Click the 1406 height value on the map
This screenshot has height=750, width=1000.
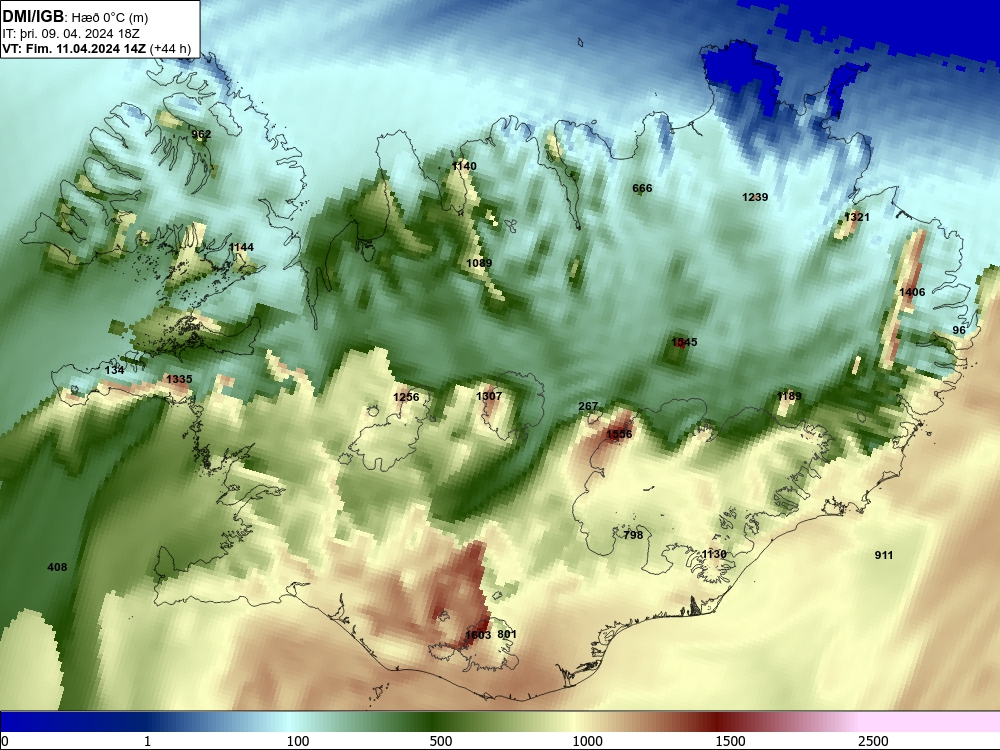[912, 292]
